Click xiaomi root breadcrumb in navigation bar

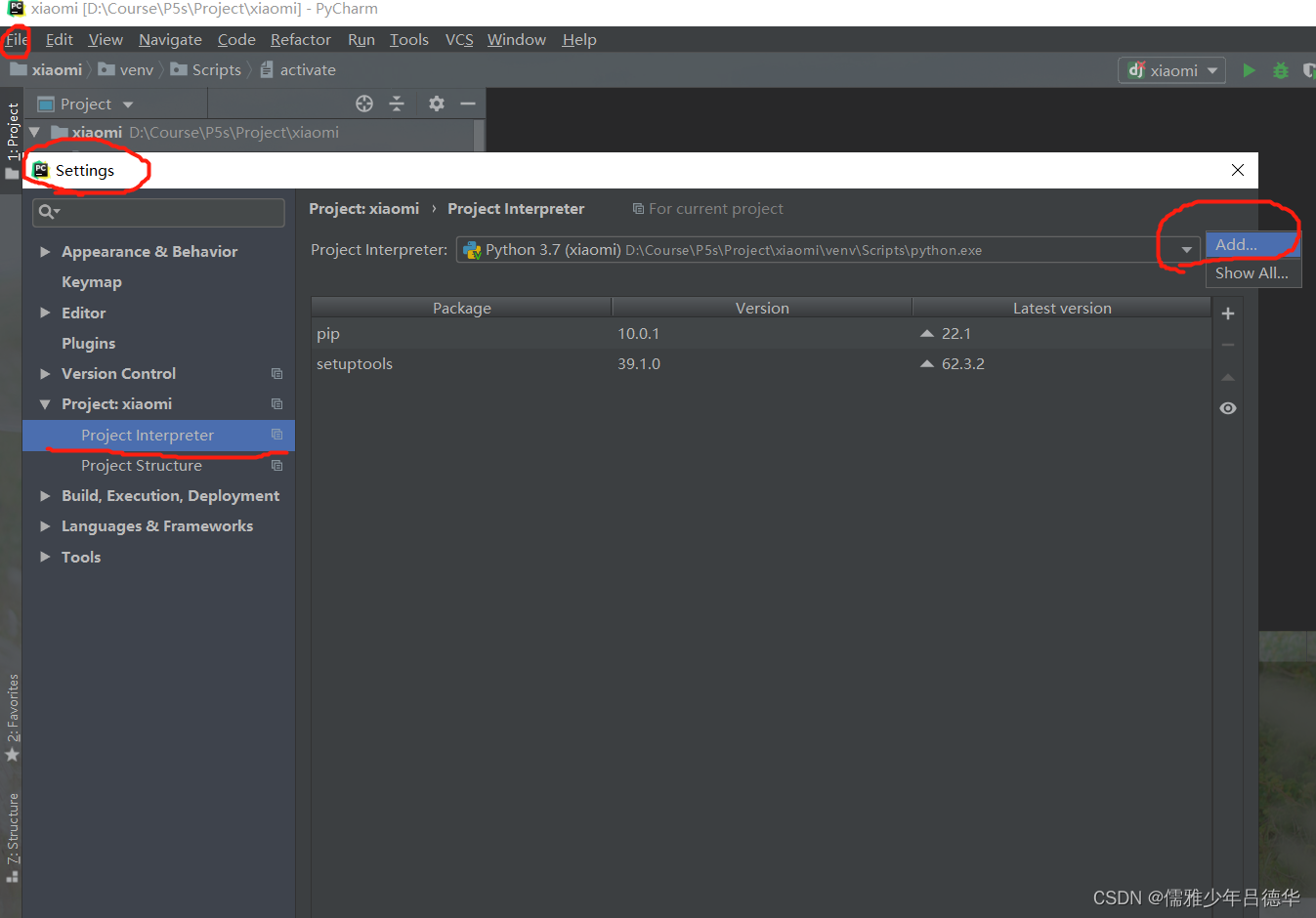point(47,70)
